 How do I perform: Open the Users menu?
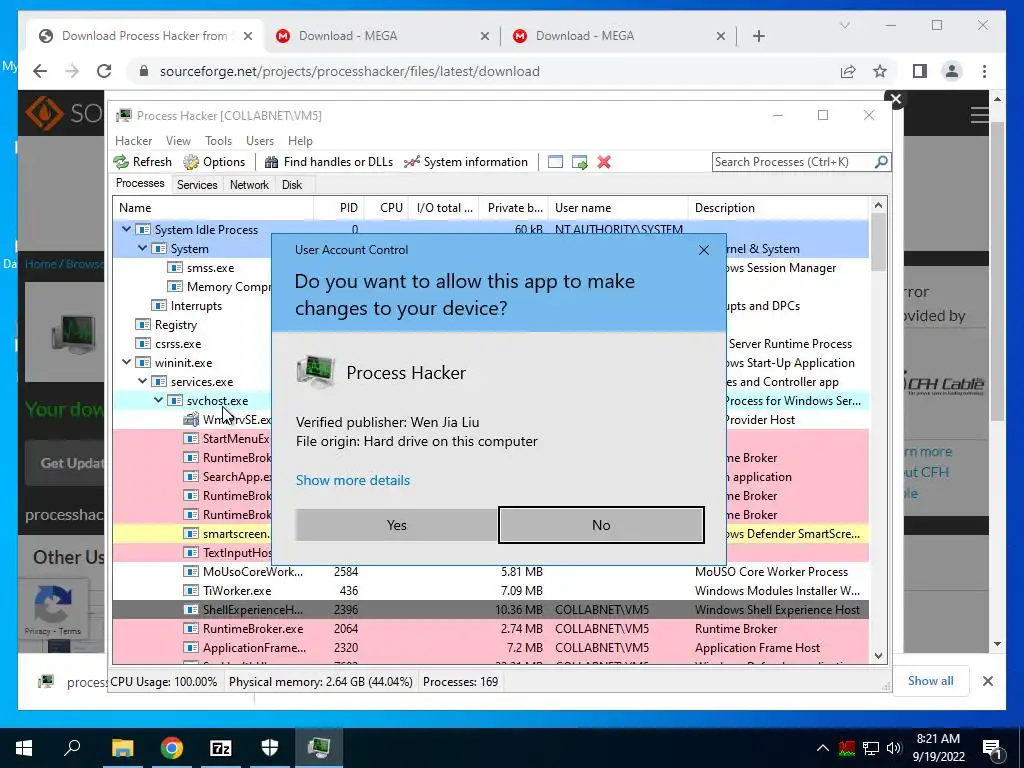click(x=260, y=141)
